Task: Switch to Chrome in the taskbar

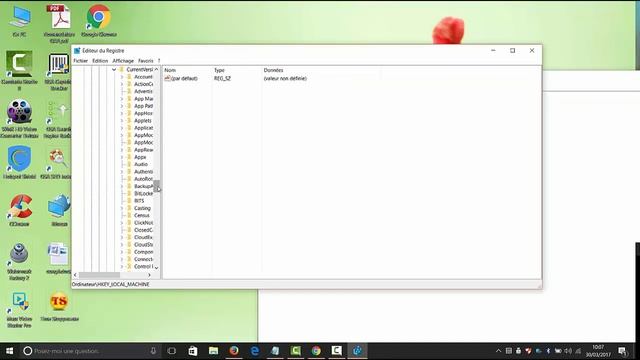Action: tap(316, 351)
